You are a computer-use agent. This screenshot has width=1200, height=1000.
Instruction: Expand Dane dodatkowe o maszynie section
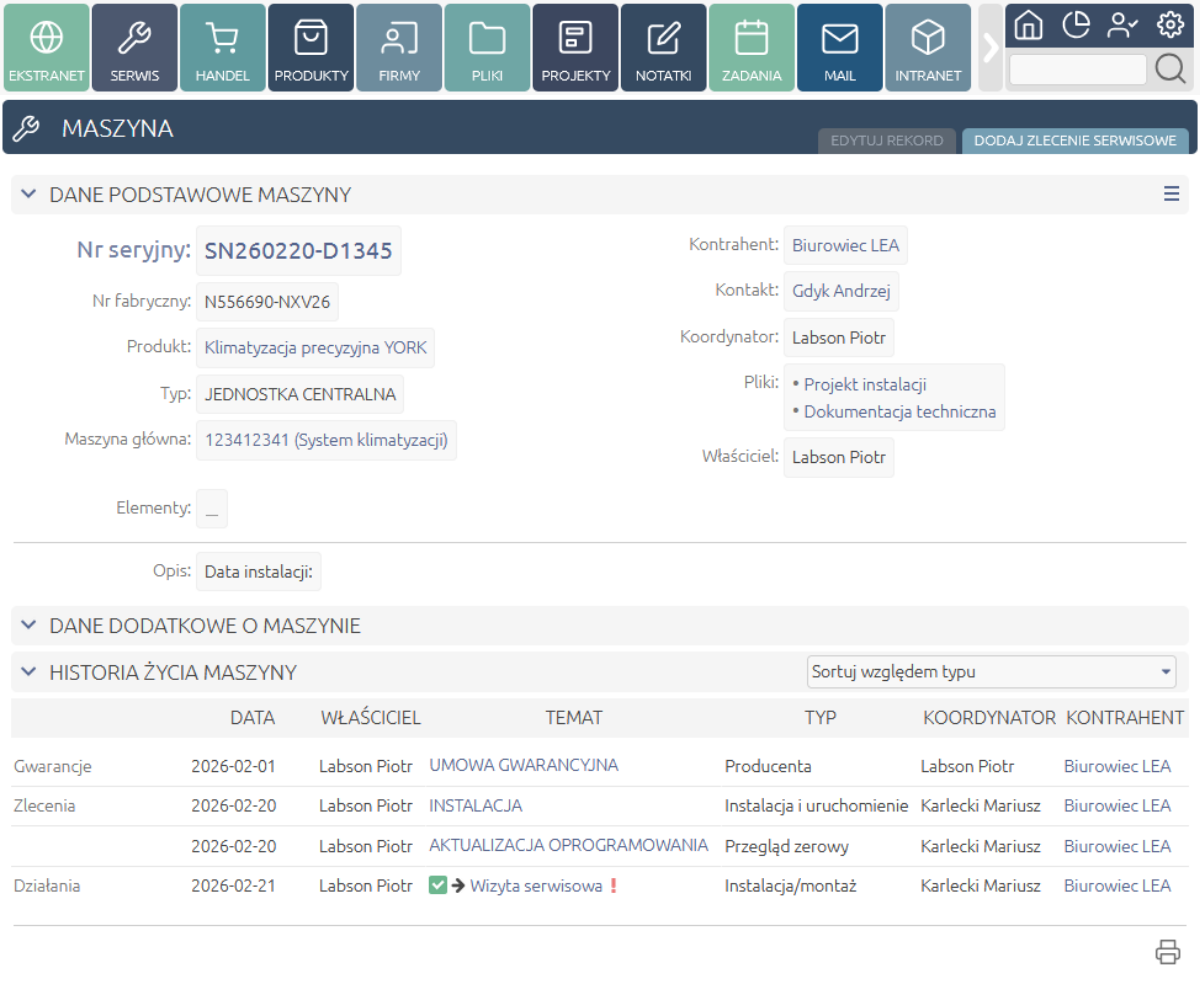click(x=28, y=626)
